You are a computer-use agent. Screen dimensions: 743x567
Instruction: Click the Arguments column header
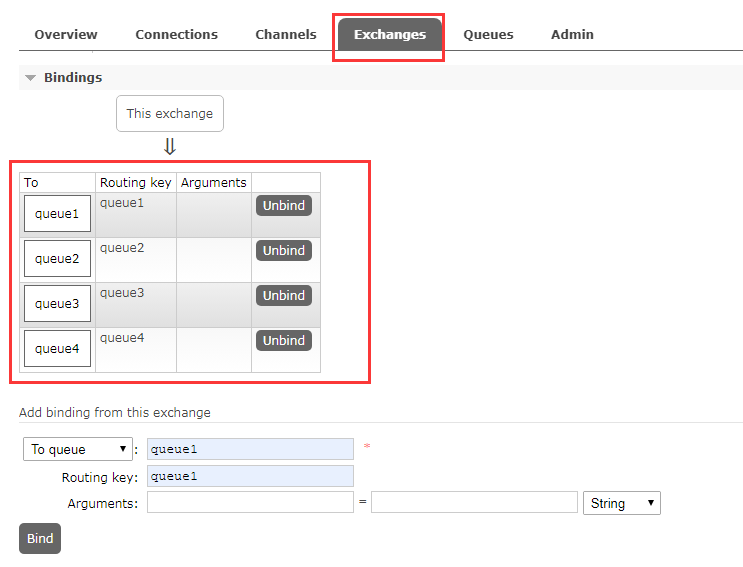click(x=214, y=182)
